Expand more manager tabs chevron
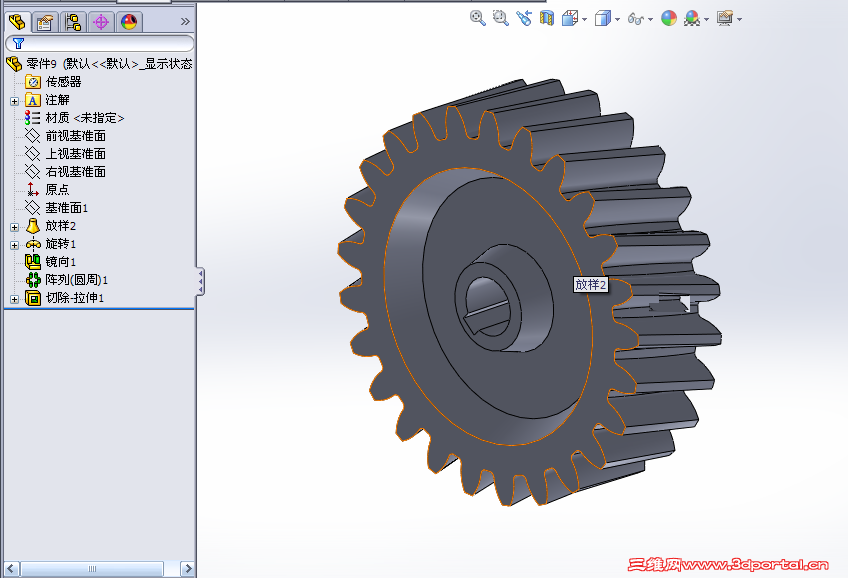 185,22
